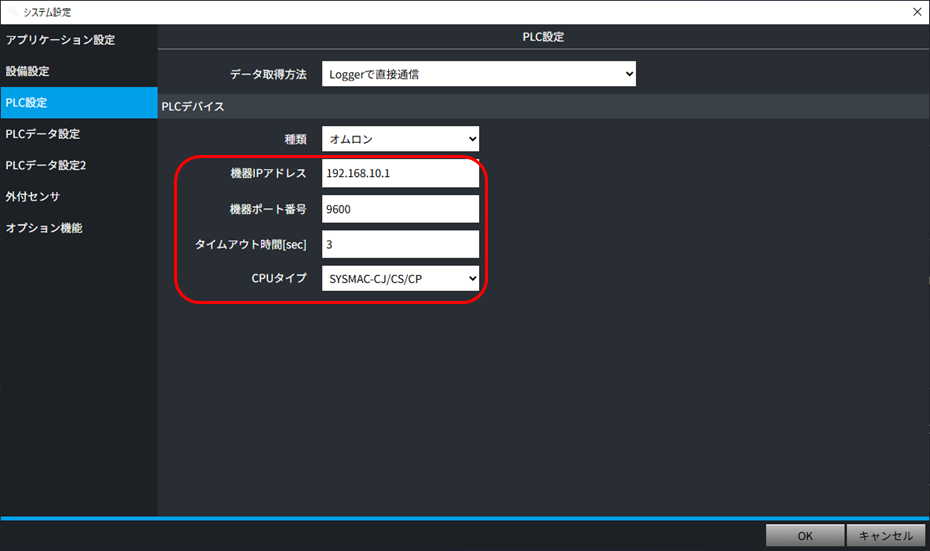
Task: Expand the CPUタイプ combo box
Action: pos(400,278)
